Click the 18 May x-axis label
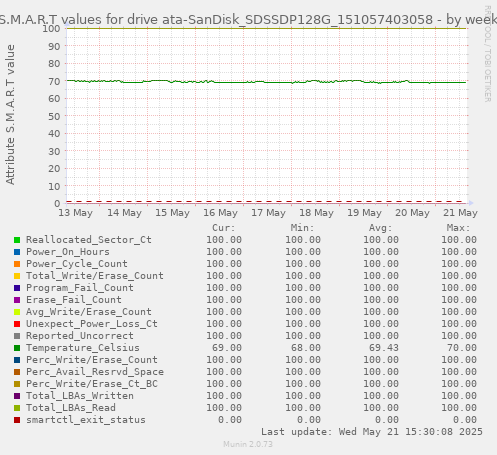The width and height of the screenshot is (497, 455). (316, 213)
